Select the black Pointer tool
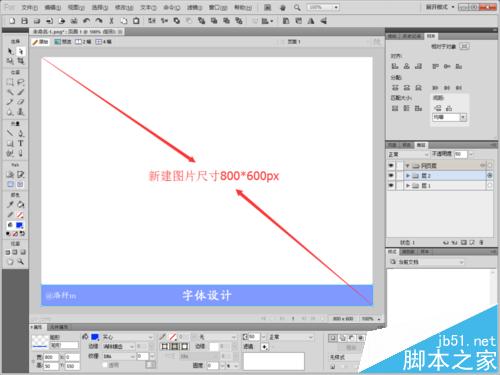 [x=10, y=51]
